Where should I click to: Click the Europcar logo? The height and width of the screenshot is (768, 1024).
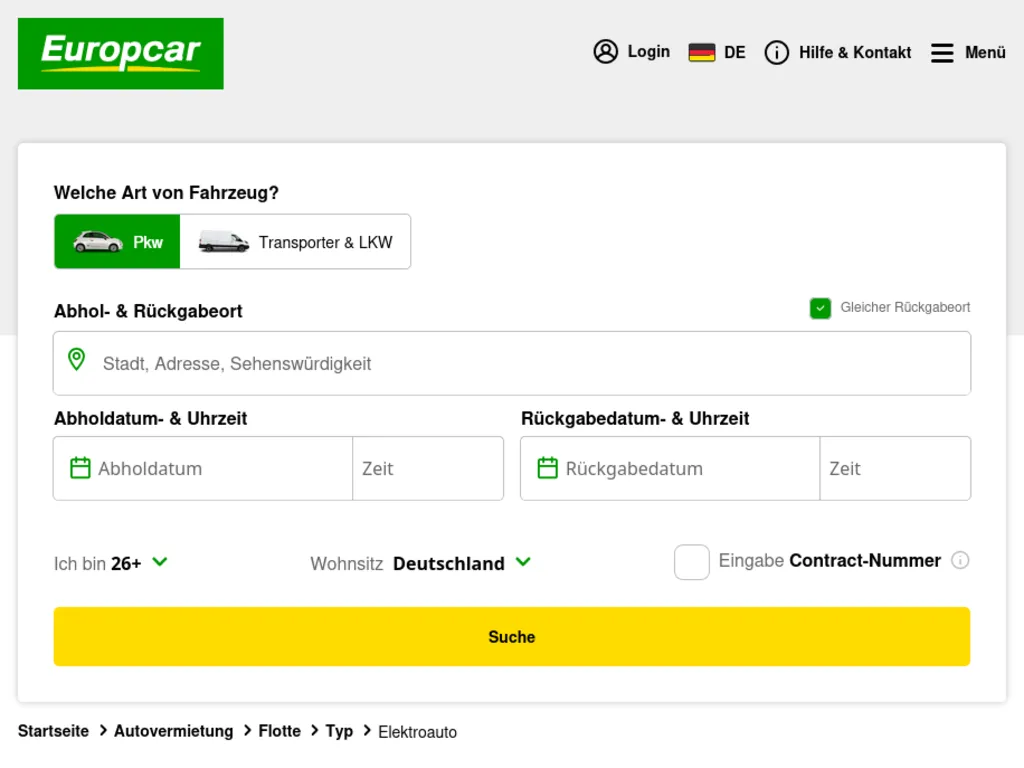120,53
